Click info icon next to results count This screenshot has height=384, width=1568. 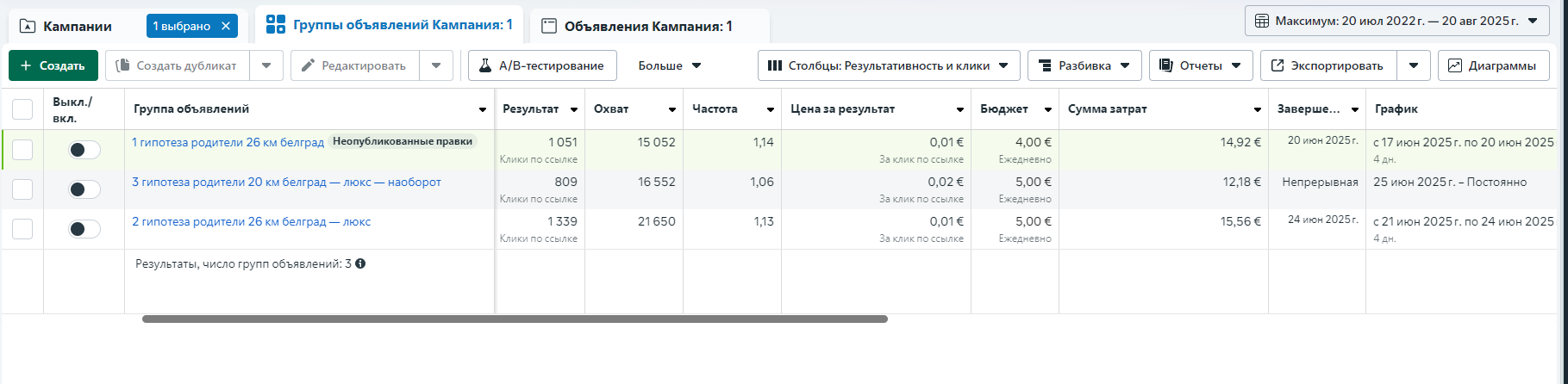360,263
